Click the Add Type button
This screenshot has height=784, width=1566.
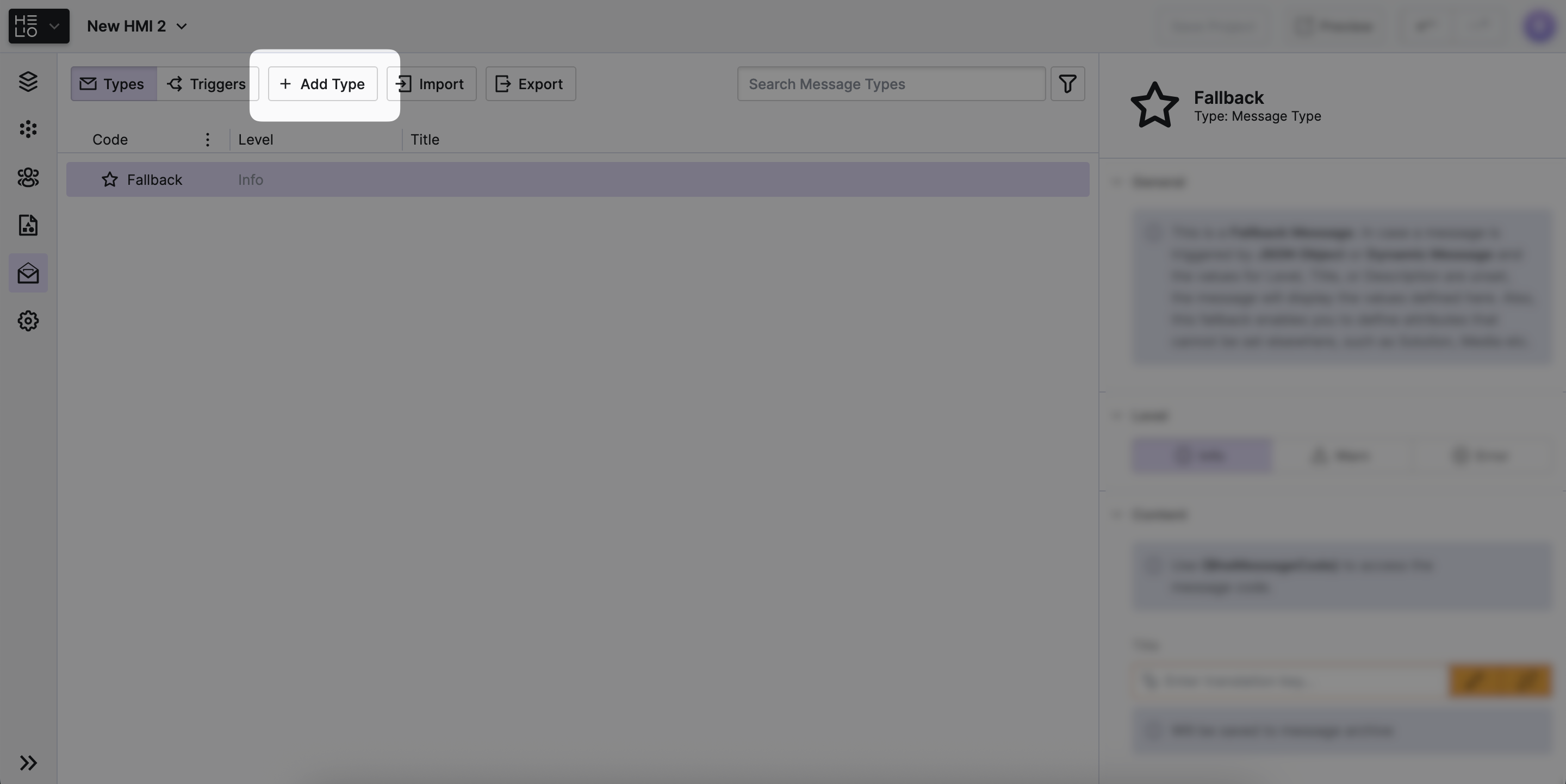(323, 84)
